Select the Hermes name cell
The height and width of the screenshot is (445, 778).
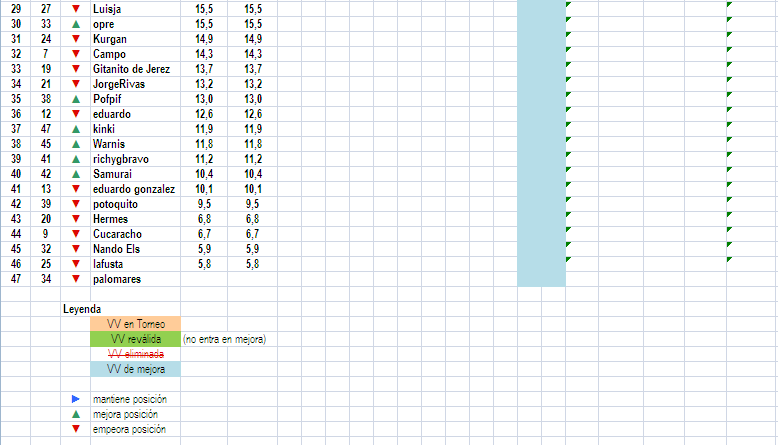(x=135, y=219)
